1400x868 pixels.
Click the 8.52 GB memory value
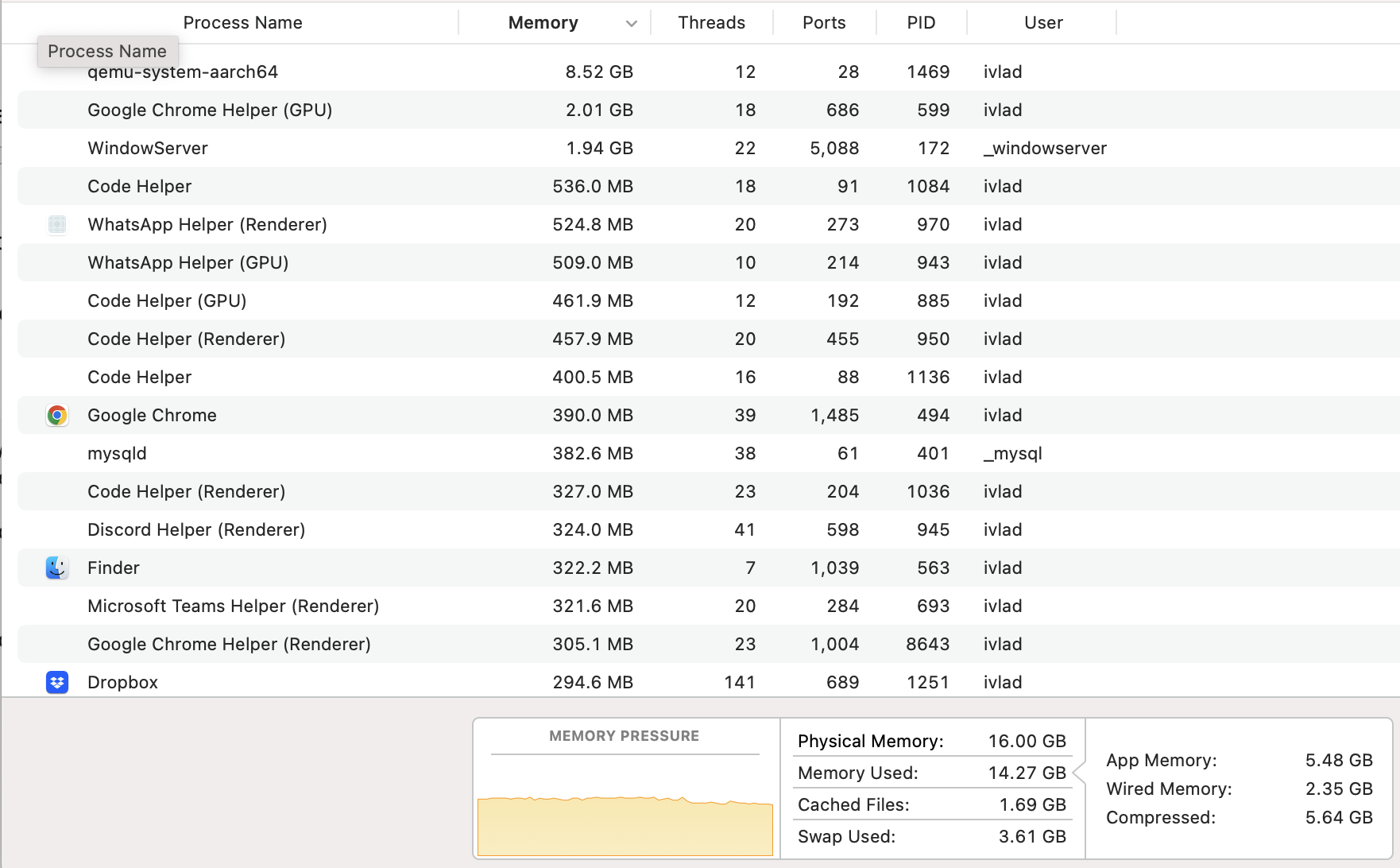[x=599, y=72]
